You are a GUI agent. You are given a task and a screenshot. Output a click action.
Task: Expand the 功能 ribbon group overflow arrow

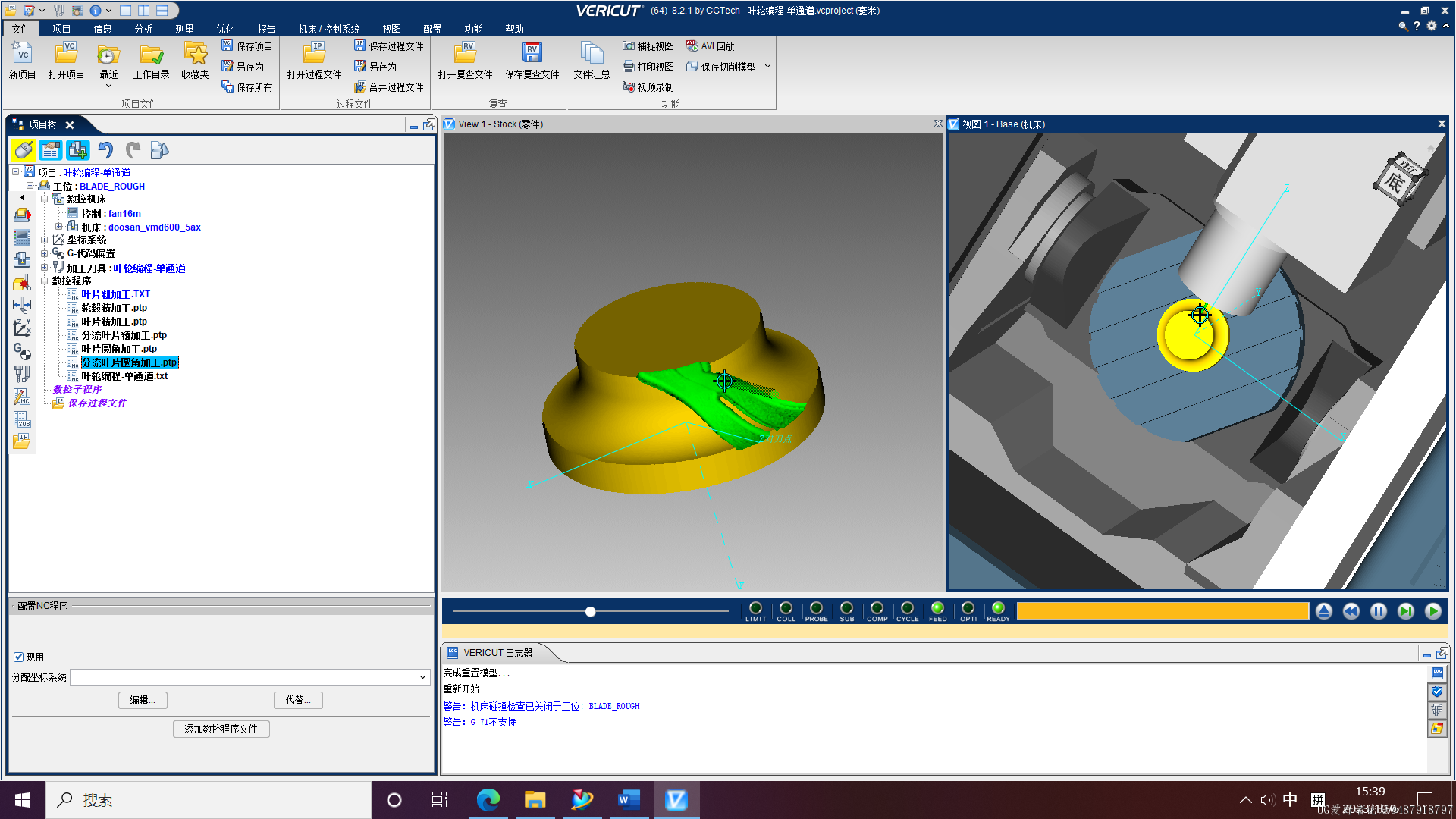tap(767, 67)
